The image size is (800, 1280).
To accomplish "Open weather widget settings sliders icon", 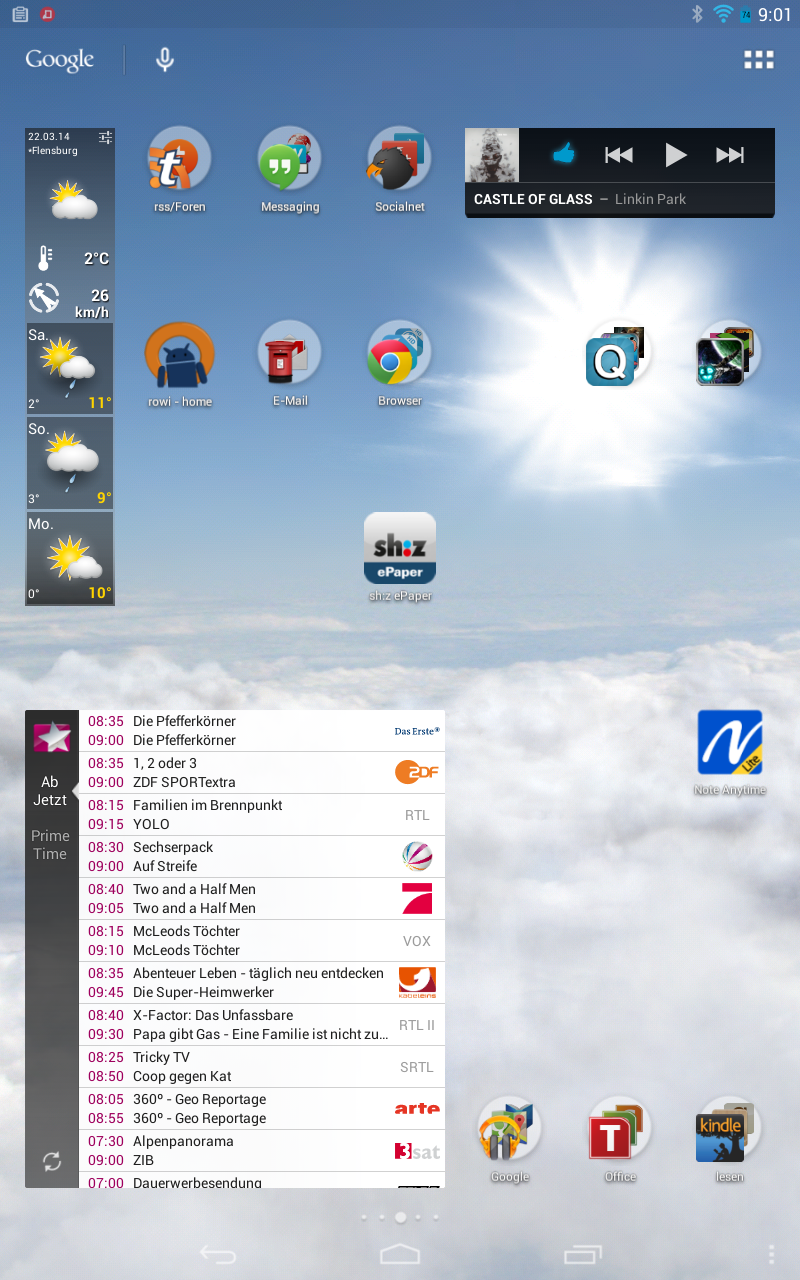I will tap(105, 137).
